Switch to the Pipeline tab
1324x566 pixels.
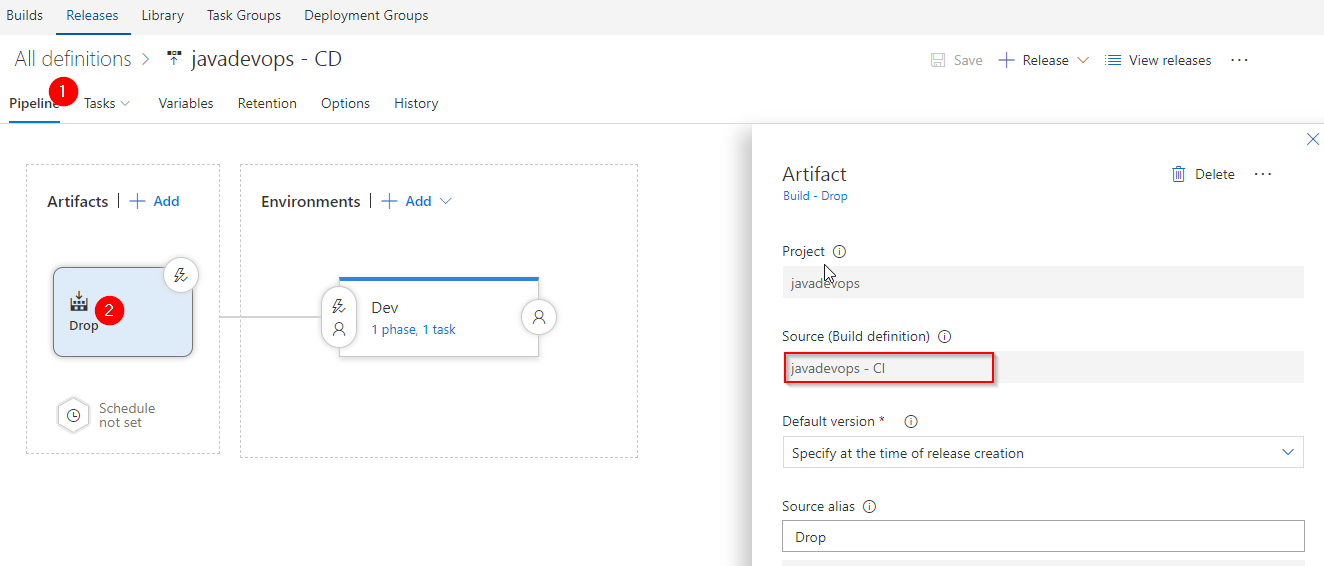point(34,103)
